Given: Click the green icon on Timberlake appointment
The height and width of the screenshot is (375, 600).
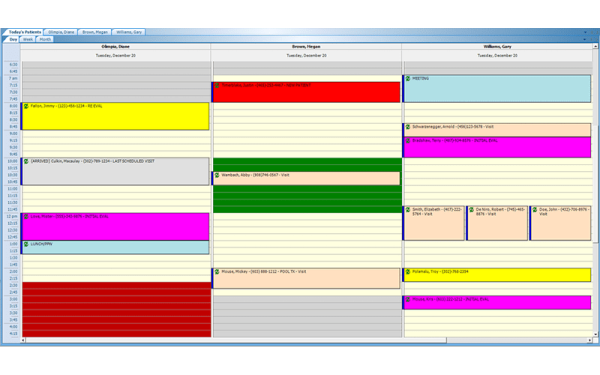Looking at the screenshot, I should [217, 85].
